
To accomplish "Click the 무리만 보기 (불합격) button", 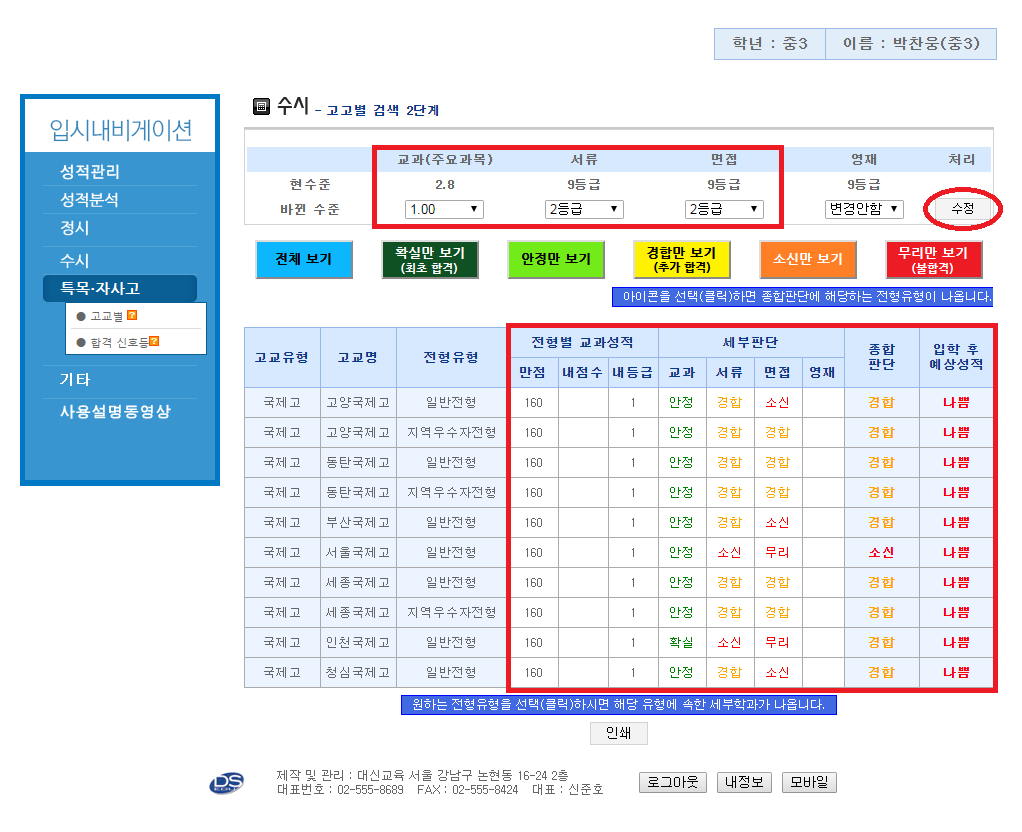I will click(934, 260).
